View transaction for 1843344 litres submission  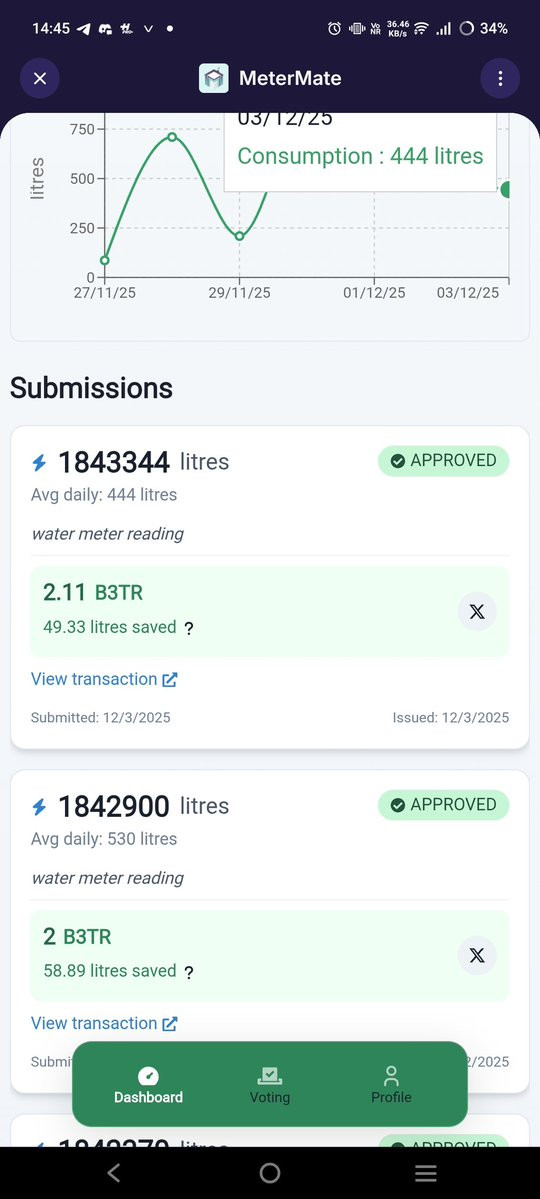click(x=104, y=679)
